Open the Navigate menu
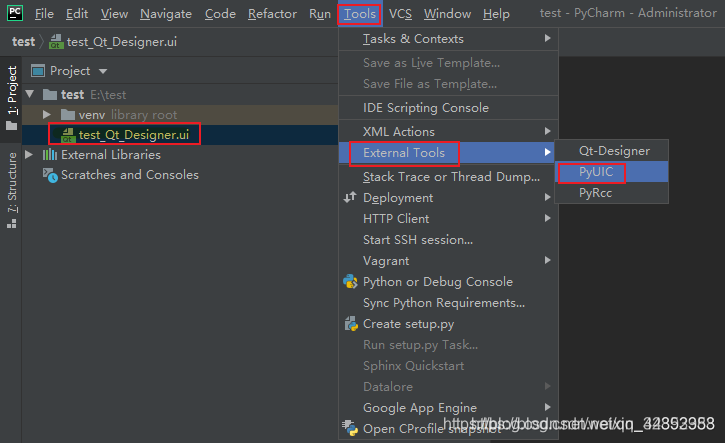The image size is (725, 443). coord(166,14)
